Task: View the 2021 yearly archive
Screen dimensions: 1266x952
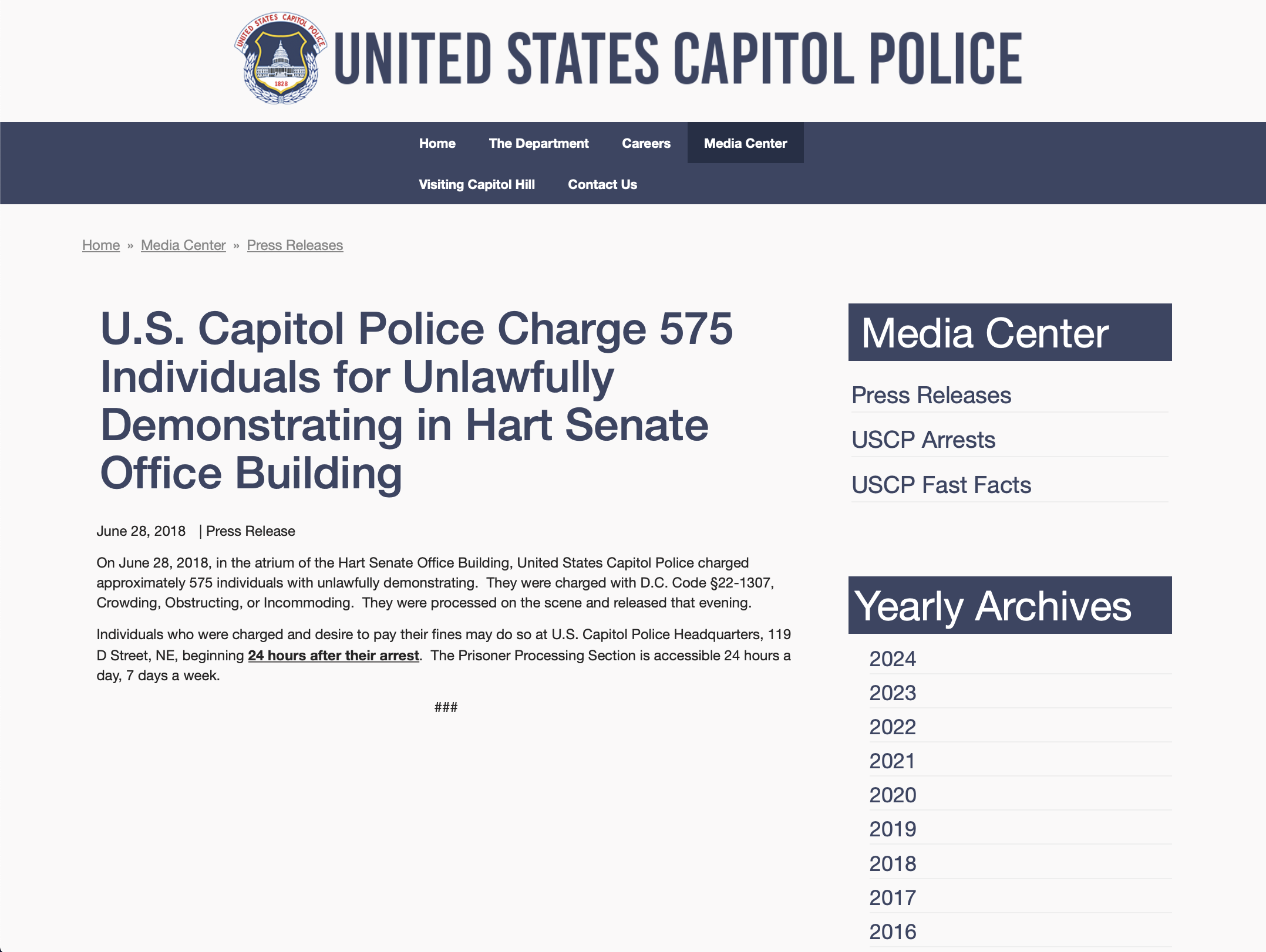Action: [x=893, y=761]
